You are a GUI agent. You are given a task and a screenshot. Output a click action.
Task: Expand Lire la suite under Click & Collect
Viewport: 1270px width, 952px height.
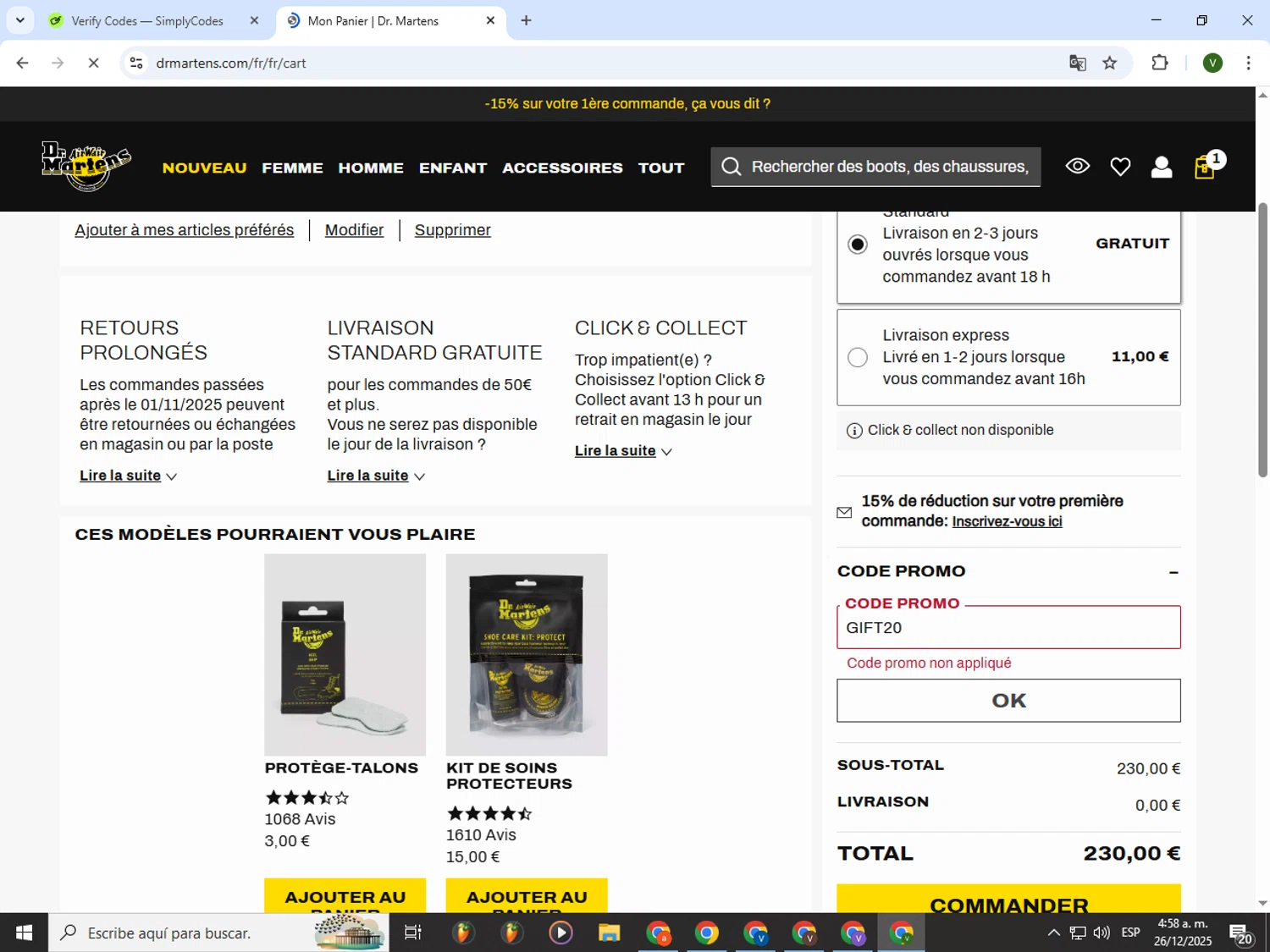[x=623, y=451]
